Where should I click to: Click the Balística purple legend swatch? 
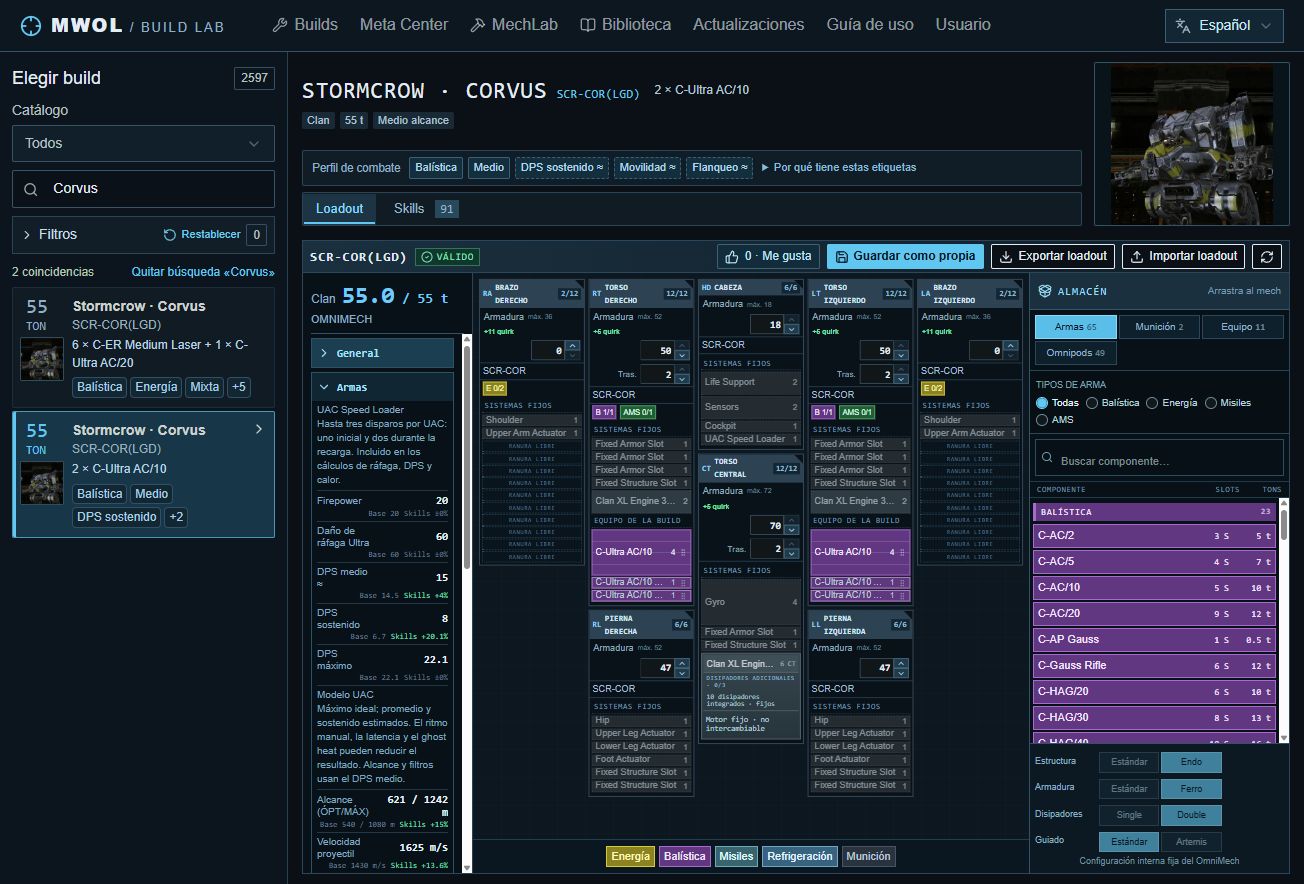[x=684, y=857]
